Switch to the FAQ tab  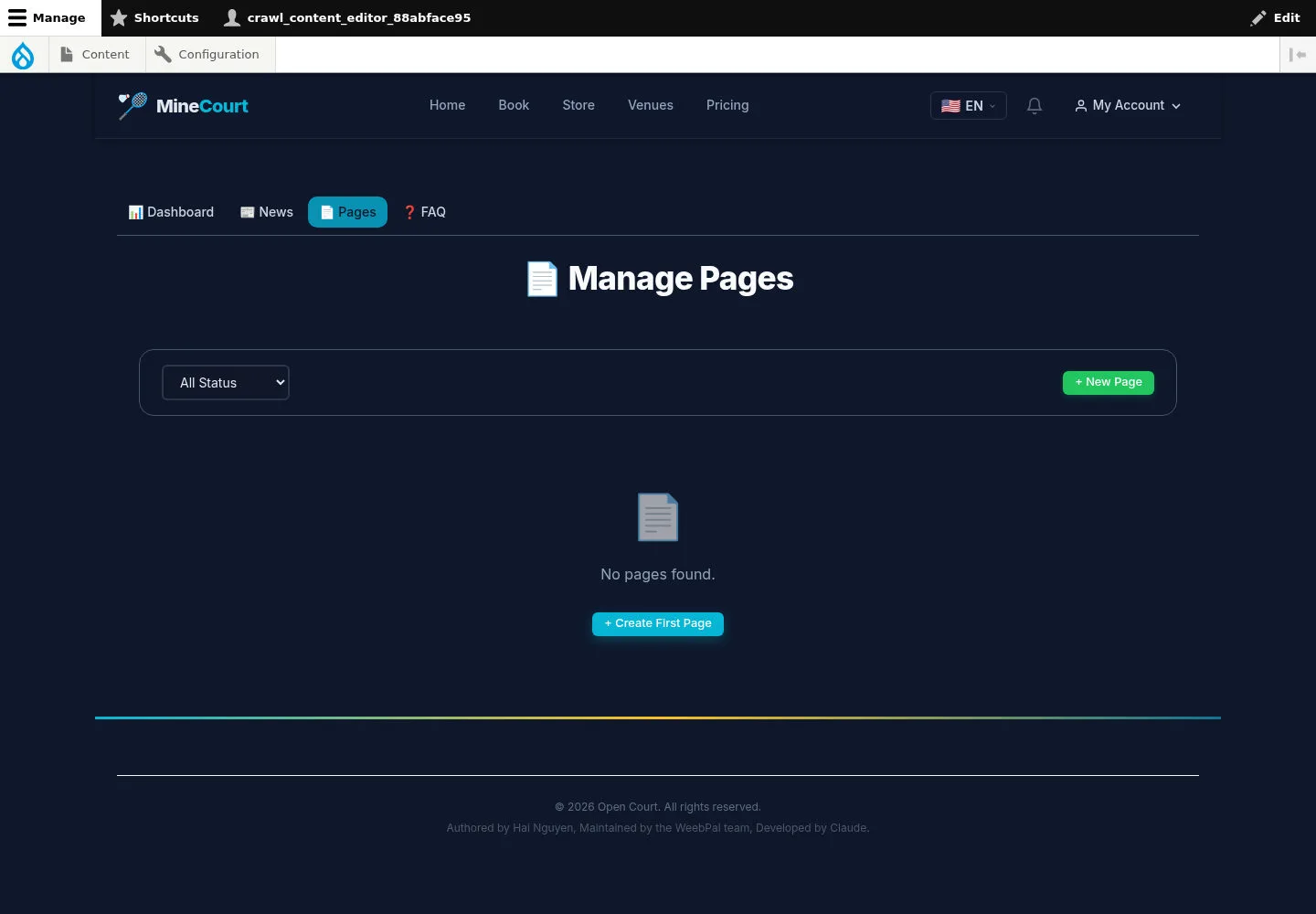pyautogui.click(x=424, y=212)
